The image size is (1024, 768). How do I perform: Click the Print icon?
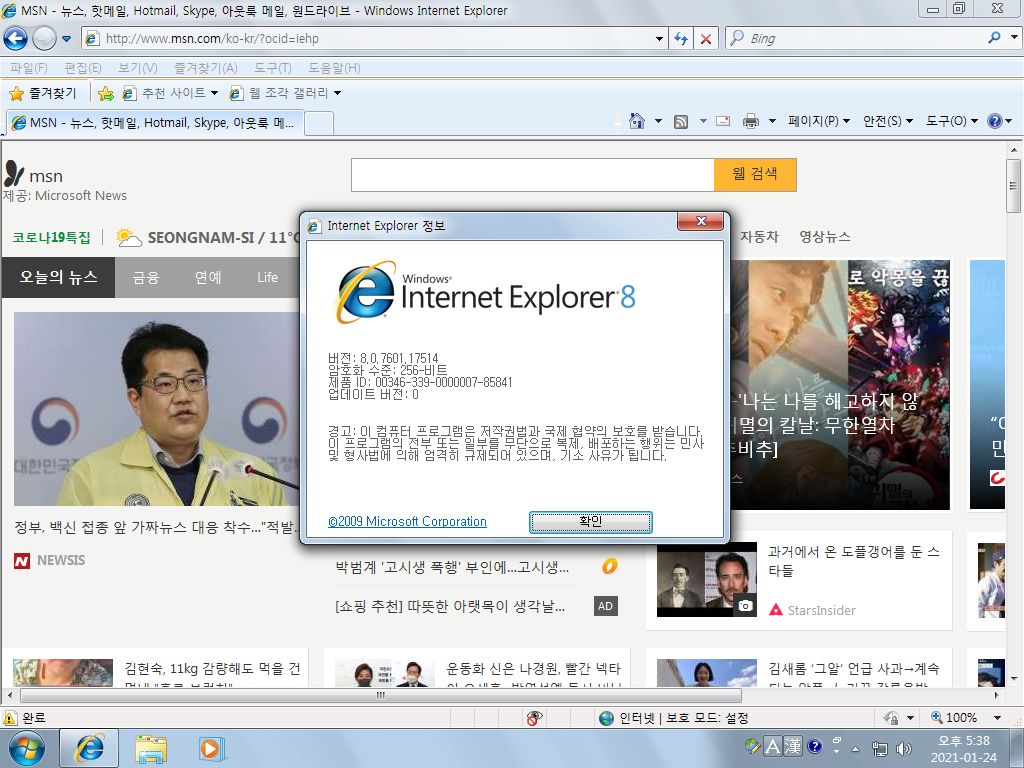pos(751,121)
